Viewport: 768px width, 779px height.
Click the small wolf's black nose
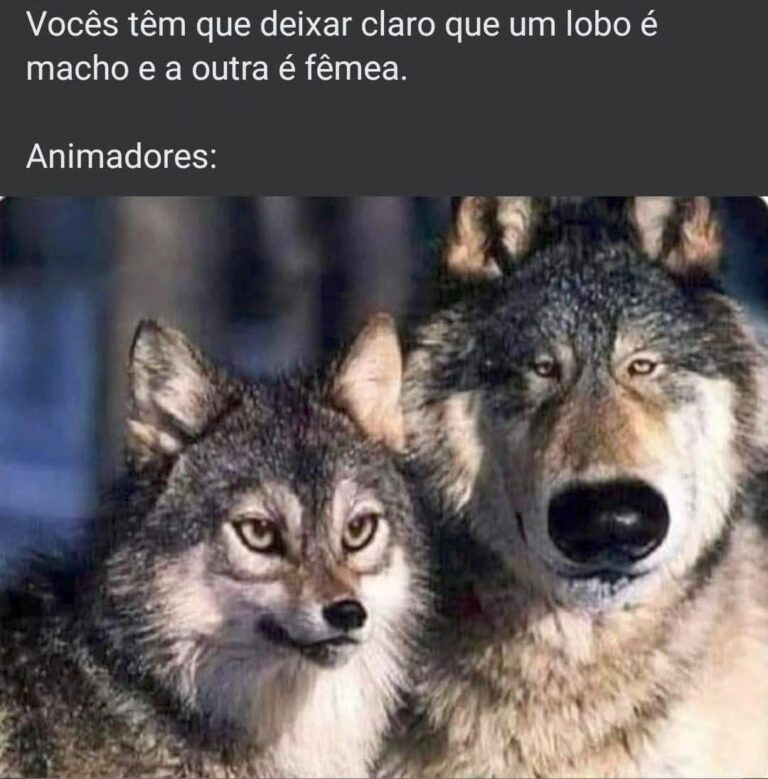pyautogui.click(x=345, y=614)
